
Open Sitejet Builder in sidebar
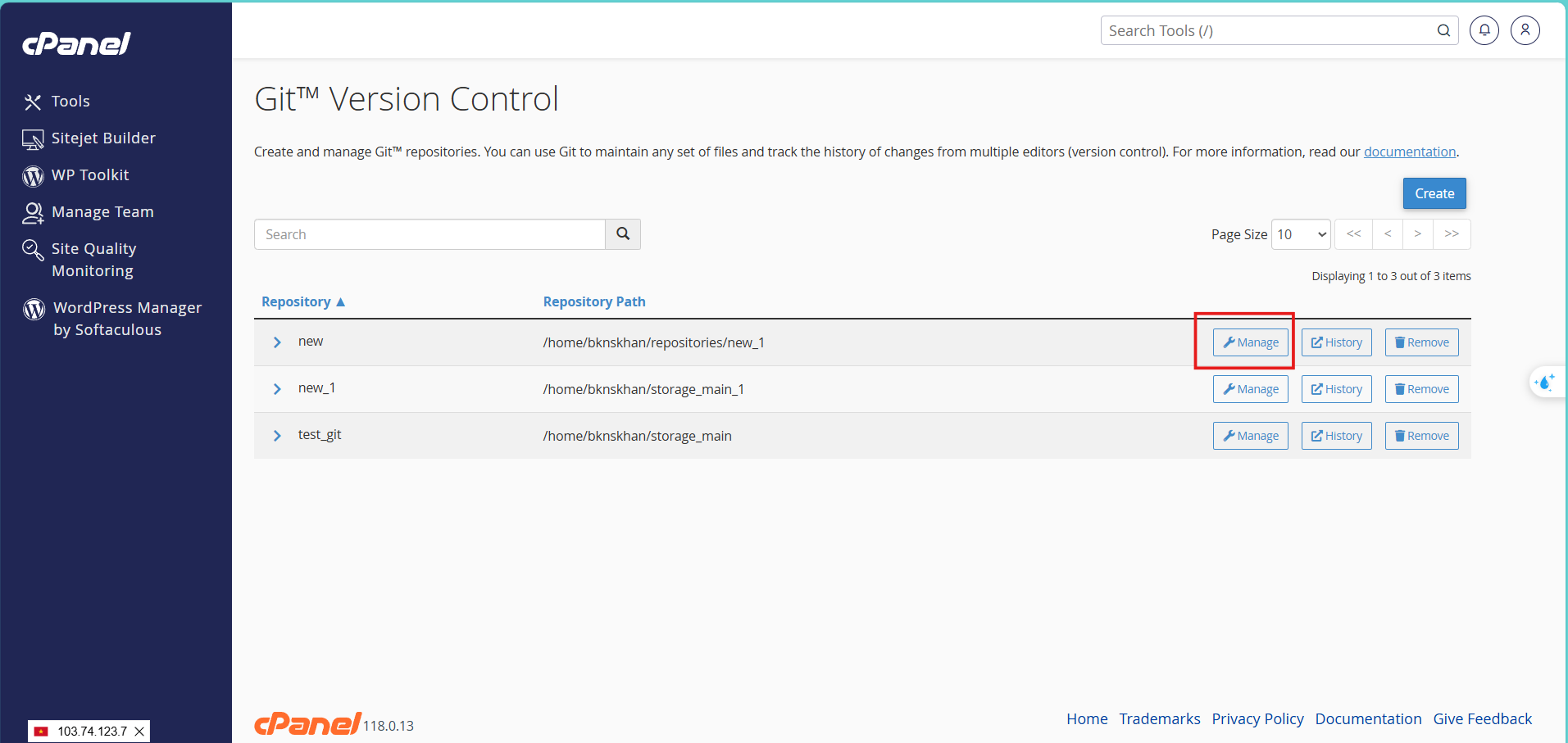click(103, 138)
